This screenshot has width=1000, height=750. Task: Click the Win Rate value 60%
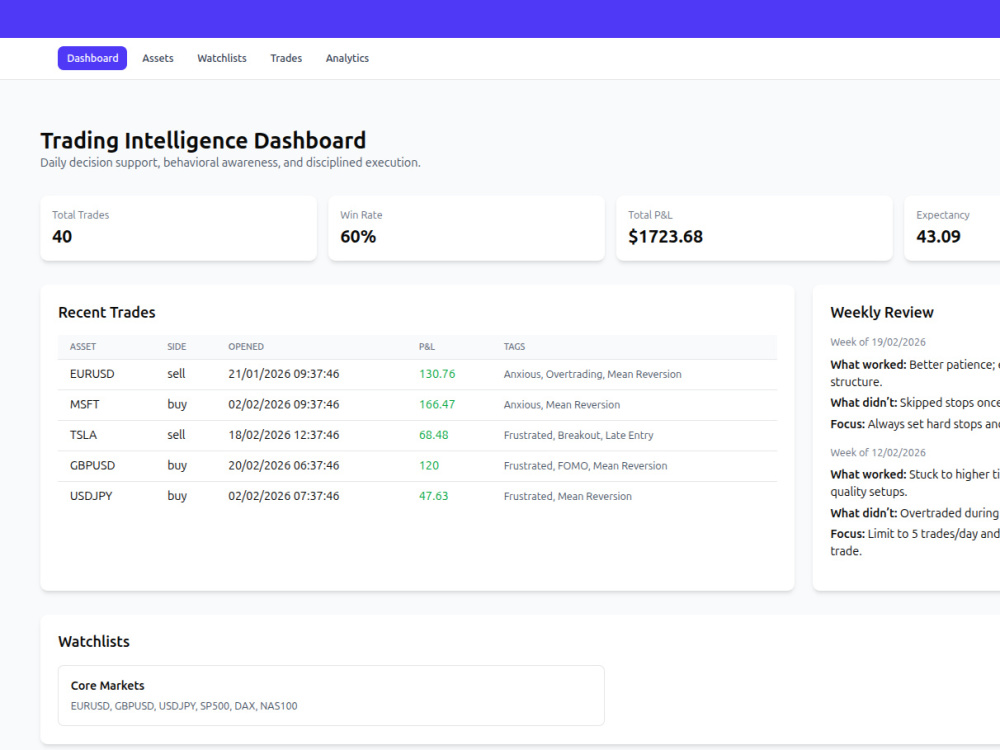click(358, 237)
